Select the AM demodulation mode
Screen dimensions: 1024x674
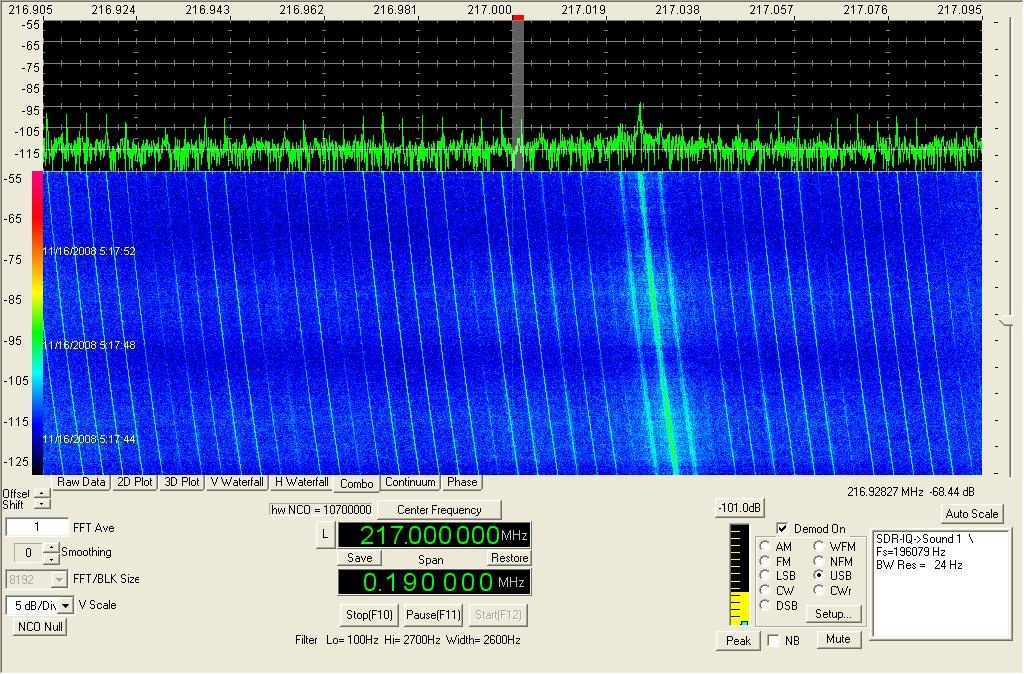(765, 547)
